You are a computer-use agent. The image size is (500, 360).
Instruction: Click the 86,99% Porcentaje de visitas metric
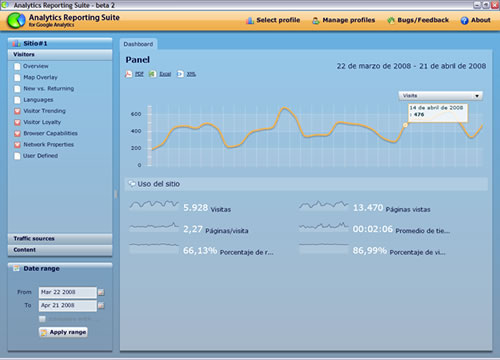(399, 251)
